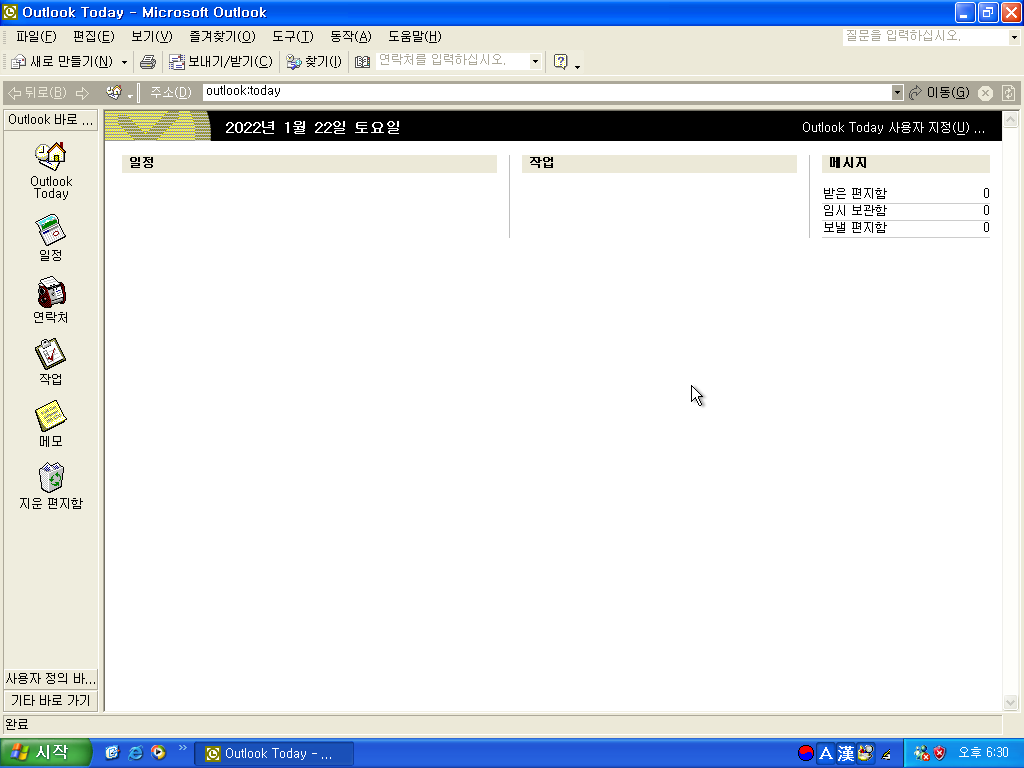
Task: Click Outlook Today taskbar button
Action: [x=275, y=754]
